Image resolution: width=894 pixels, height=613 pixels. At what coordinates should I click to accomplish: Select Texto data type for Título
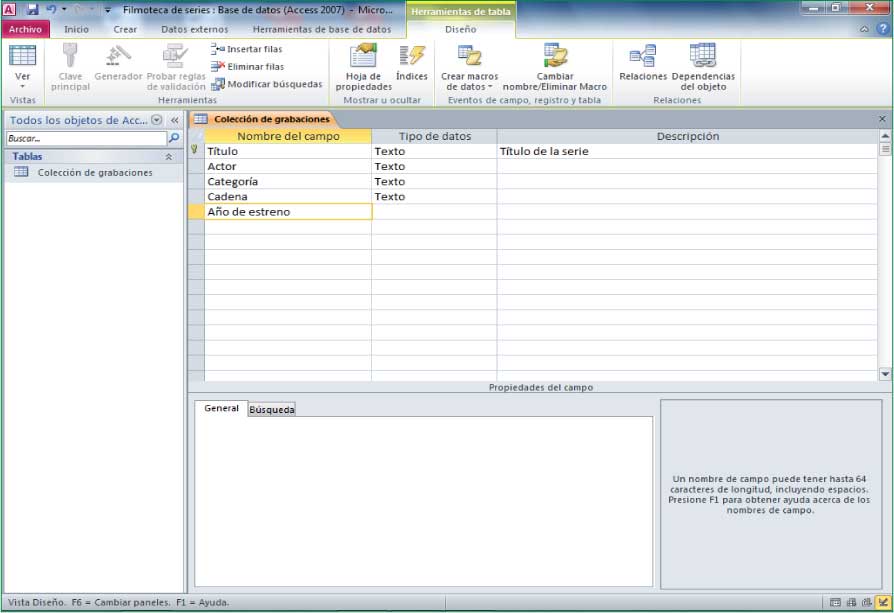tap(434, 151)
